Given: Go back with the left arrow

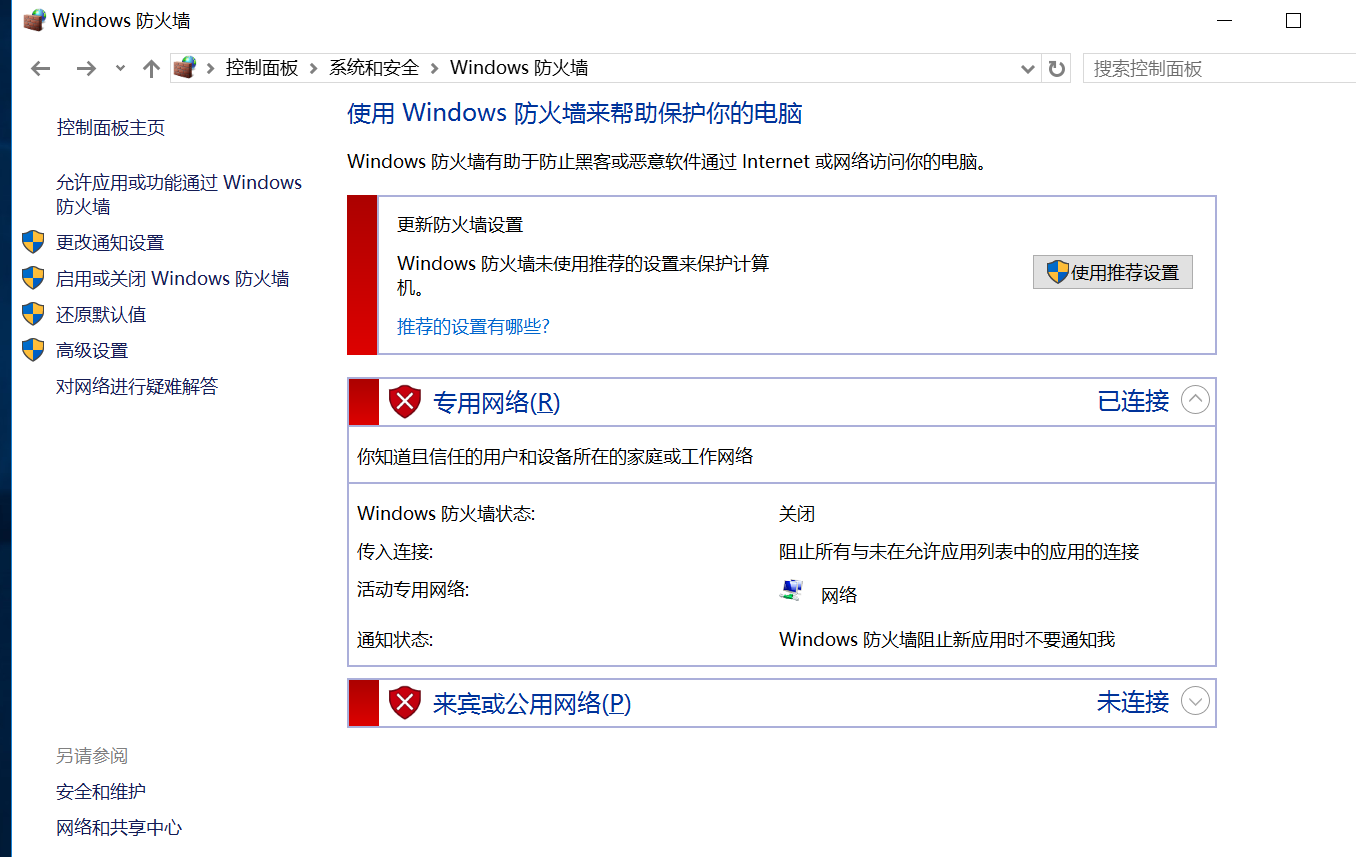Looking at the screenshot, I should tap(40, 68).
